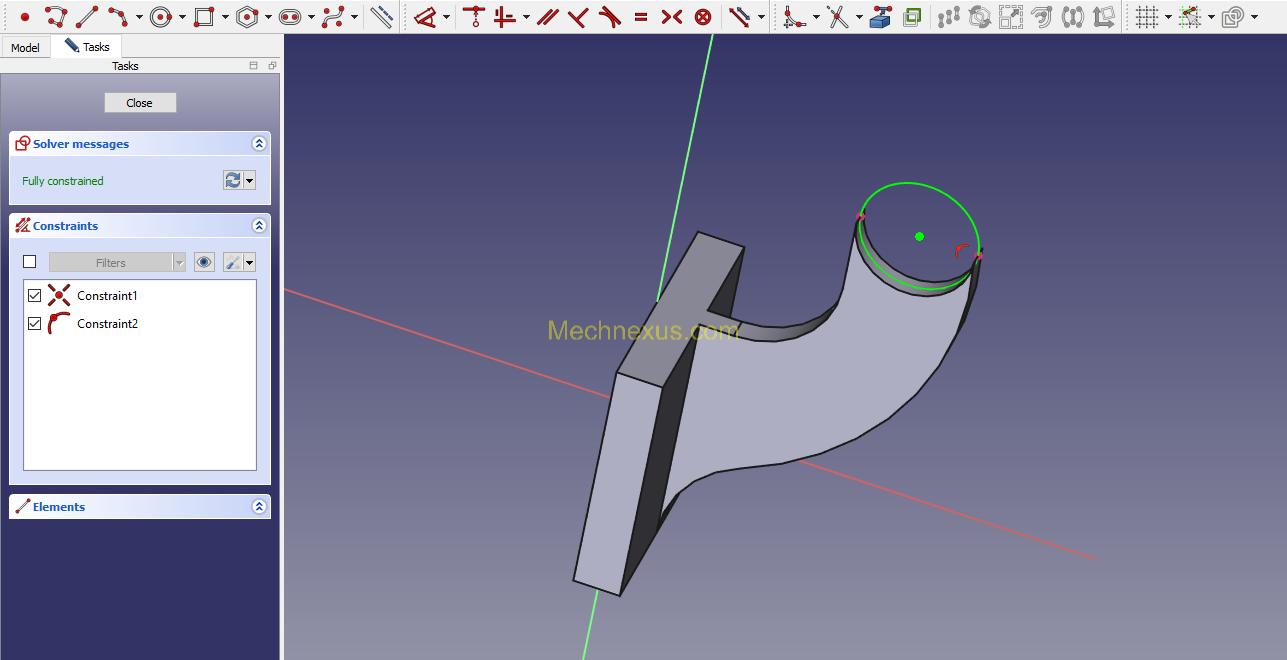Select the Create Point tool

coord(25,17)
